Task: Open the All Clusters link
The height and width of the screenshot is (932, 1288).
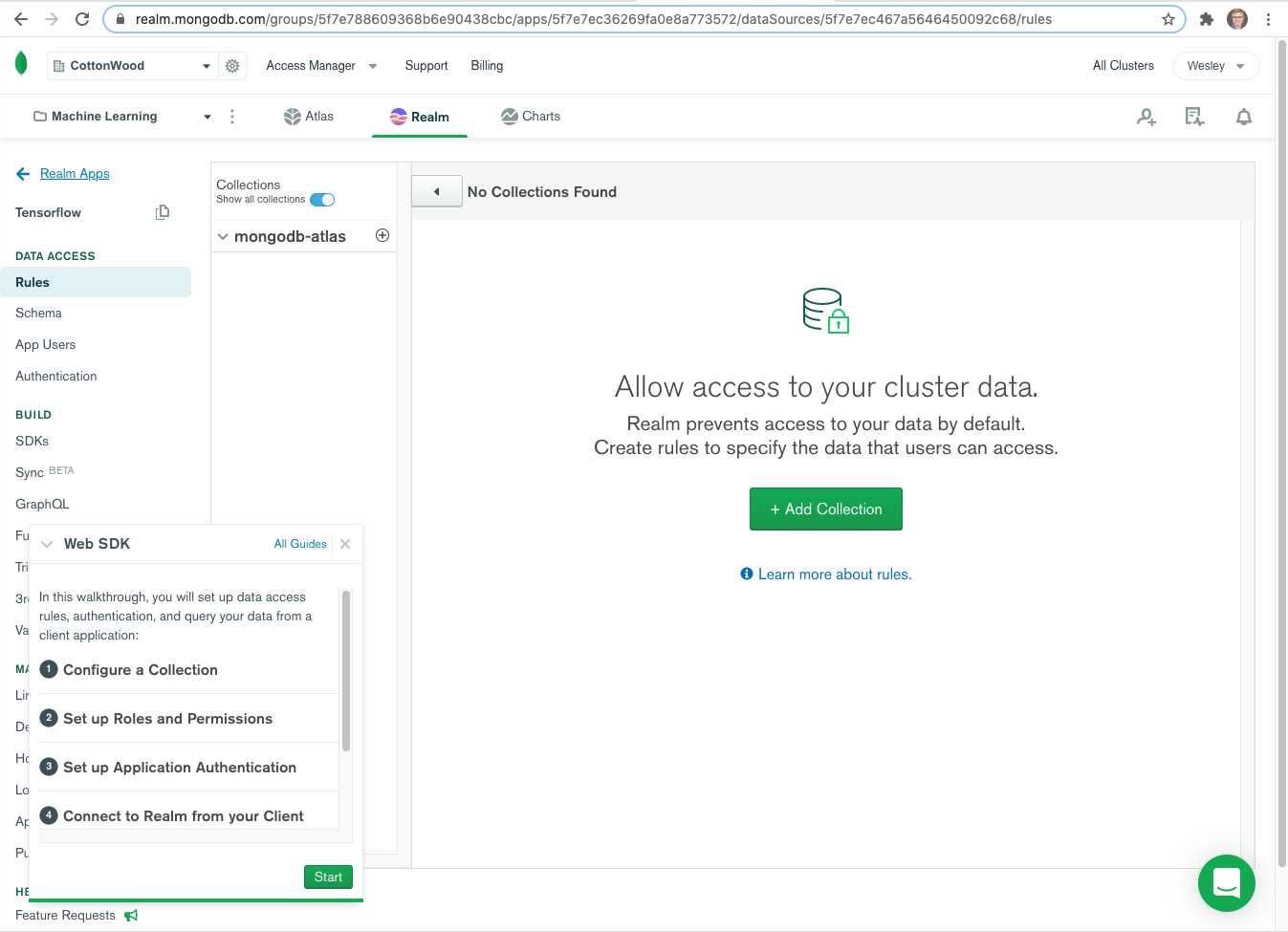Action: click(1124, 66)
